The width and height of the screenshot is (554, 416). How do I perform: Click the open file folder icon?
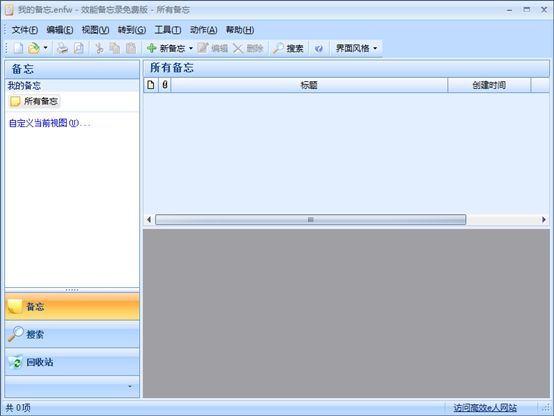click(34, 48)
